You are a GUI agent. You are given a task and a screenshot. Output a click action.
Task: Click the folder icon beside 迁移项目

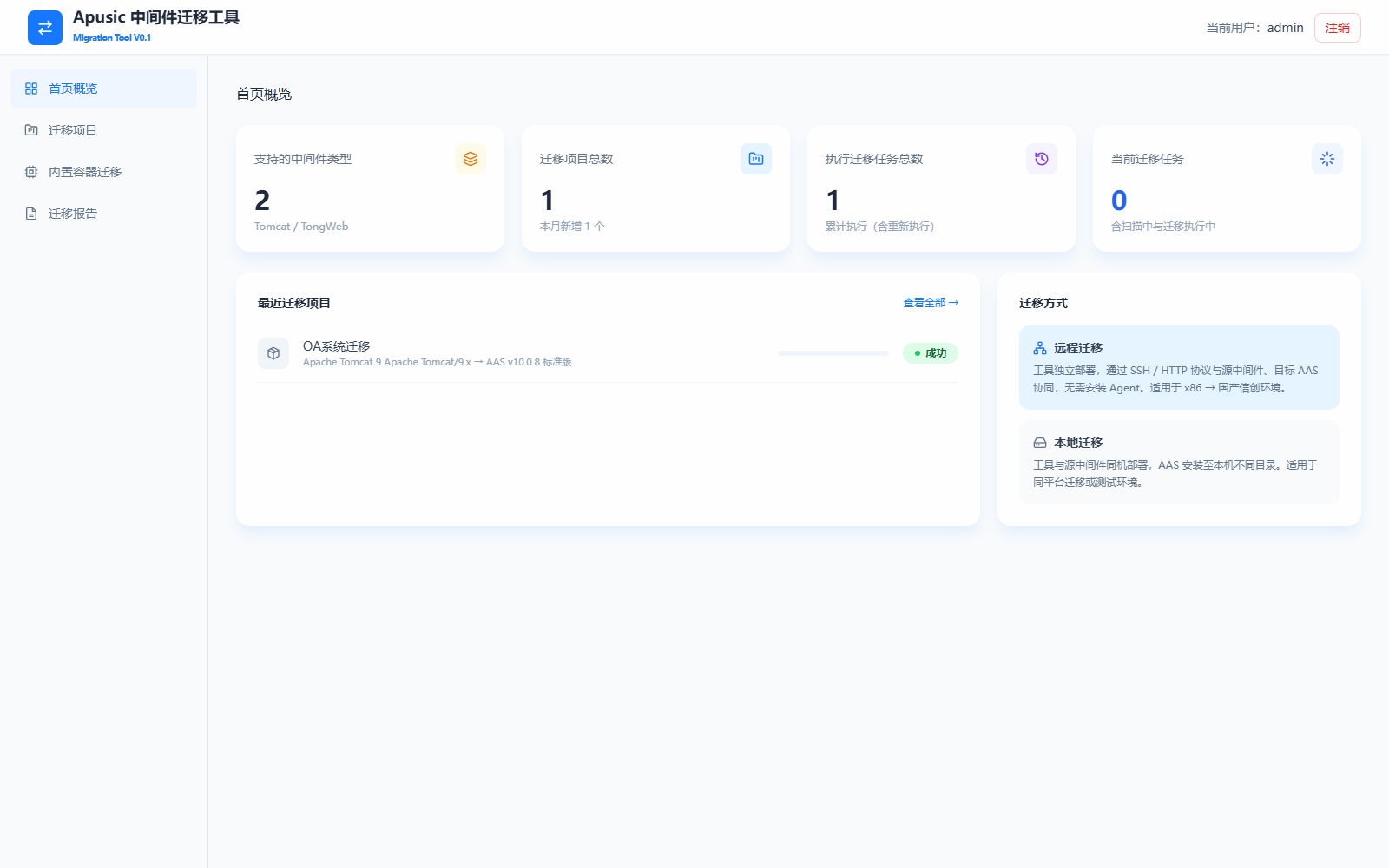[31, 130]
